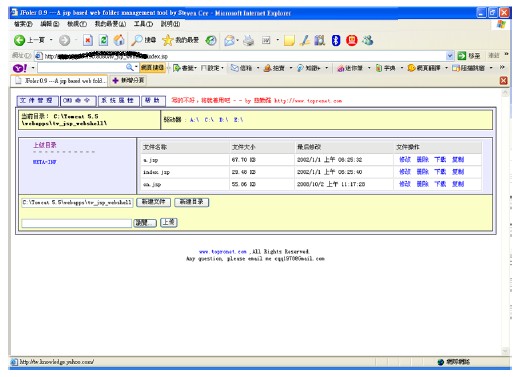Open drive C:\ link
The width and height of the screenshot is (518, 377).
[209, 120]
